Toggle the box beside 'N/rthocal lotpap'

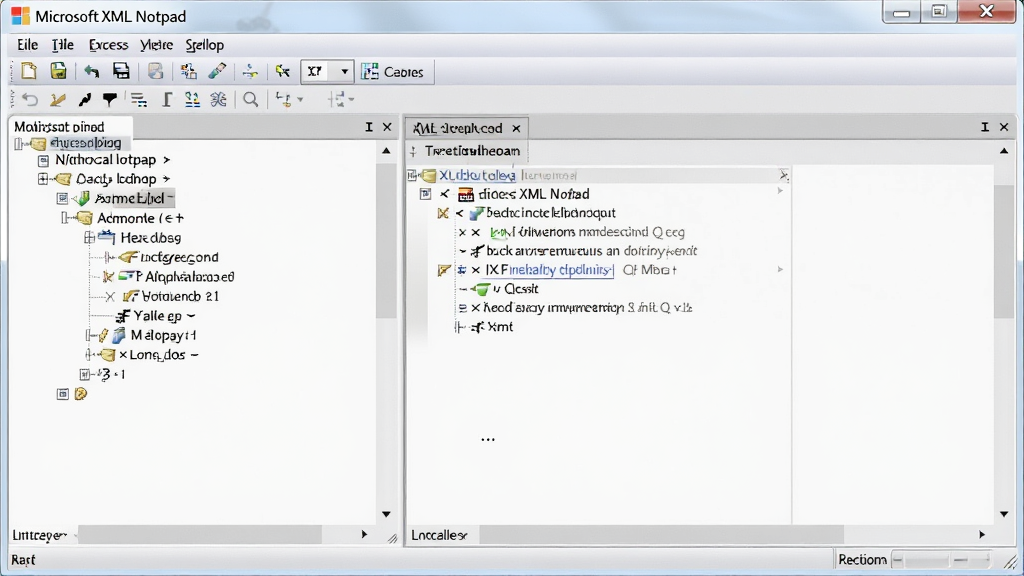coord(43,161)
